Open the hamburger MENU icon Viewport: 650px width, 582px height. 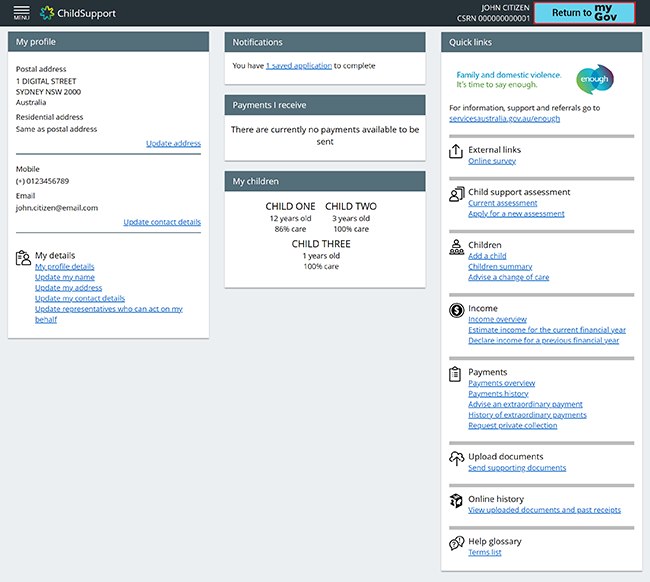pyautogui.click(x=21, y=13)
